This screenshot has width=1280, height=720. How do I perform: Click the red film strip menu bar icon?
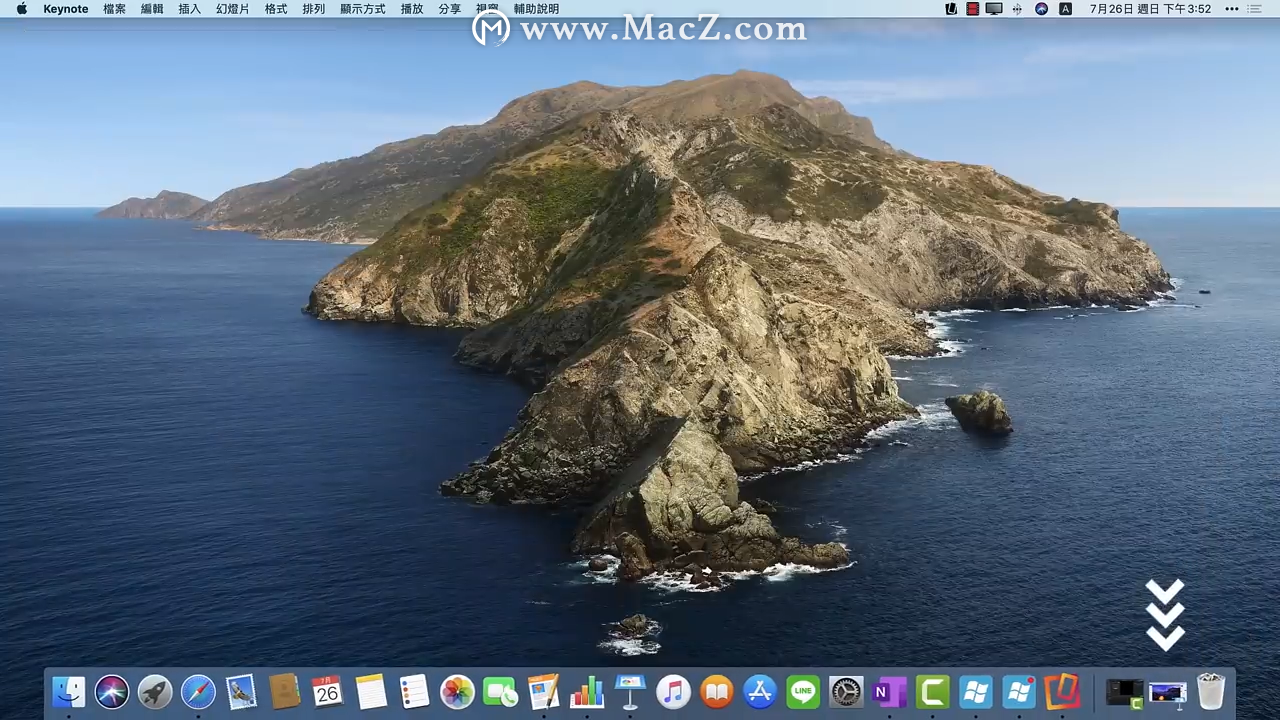click(x=973, y=9)
